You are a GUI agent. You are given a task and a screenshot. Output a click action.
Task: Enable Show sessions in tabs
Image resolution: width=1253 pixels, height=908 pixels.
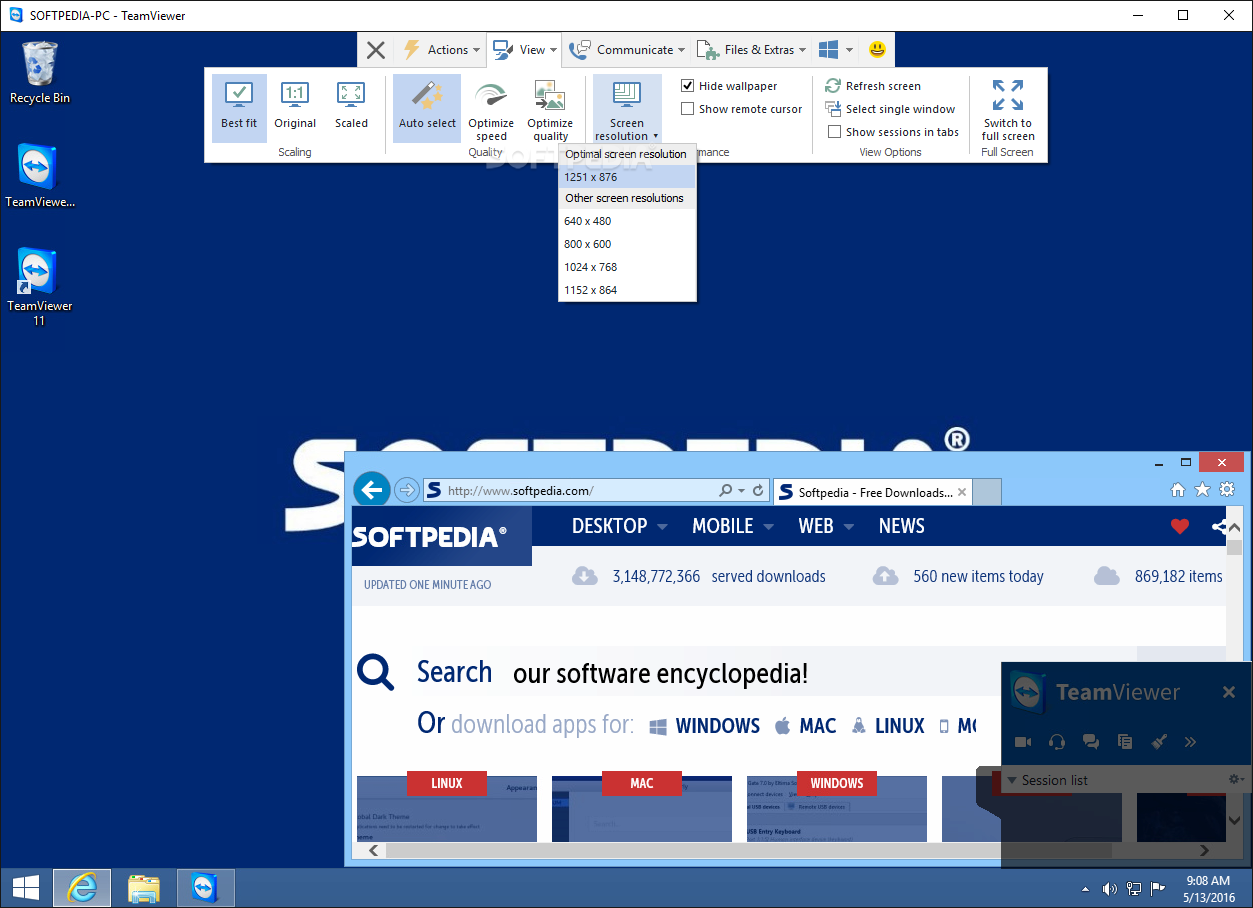(835, 132)
